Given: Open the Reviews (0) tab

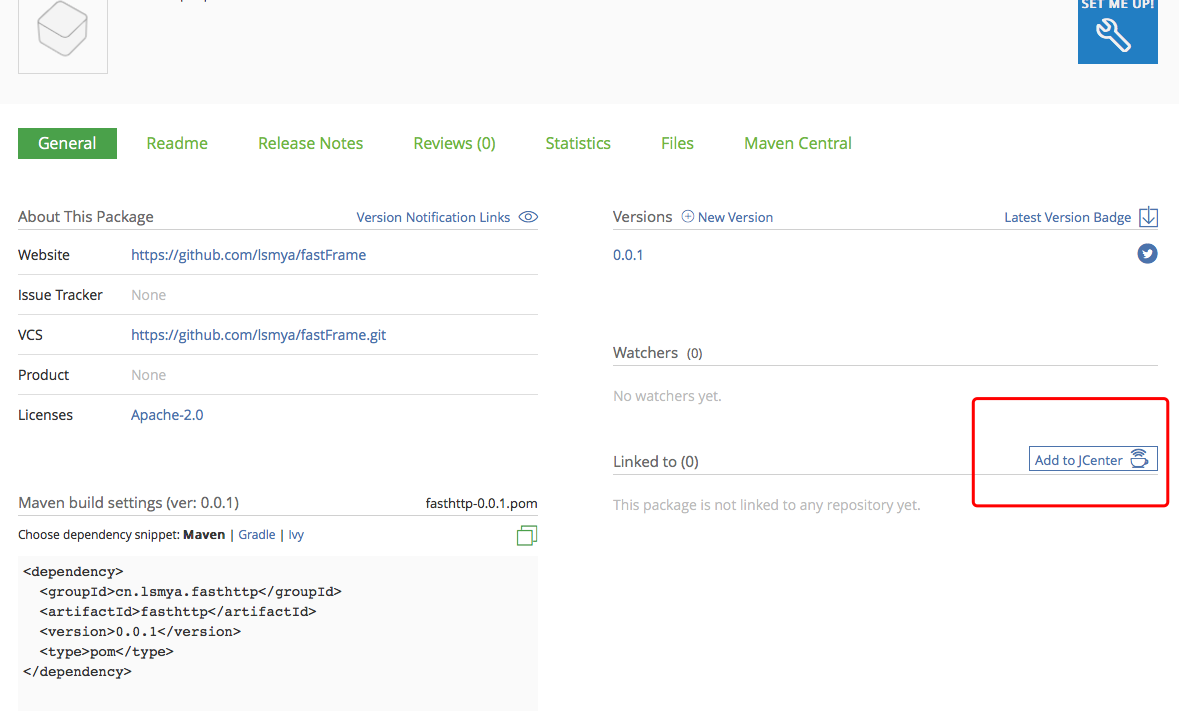Looking at the screenshot, I should (x=454, y=143).
